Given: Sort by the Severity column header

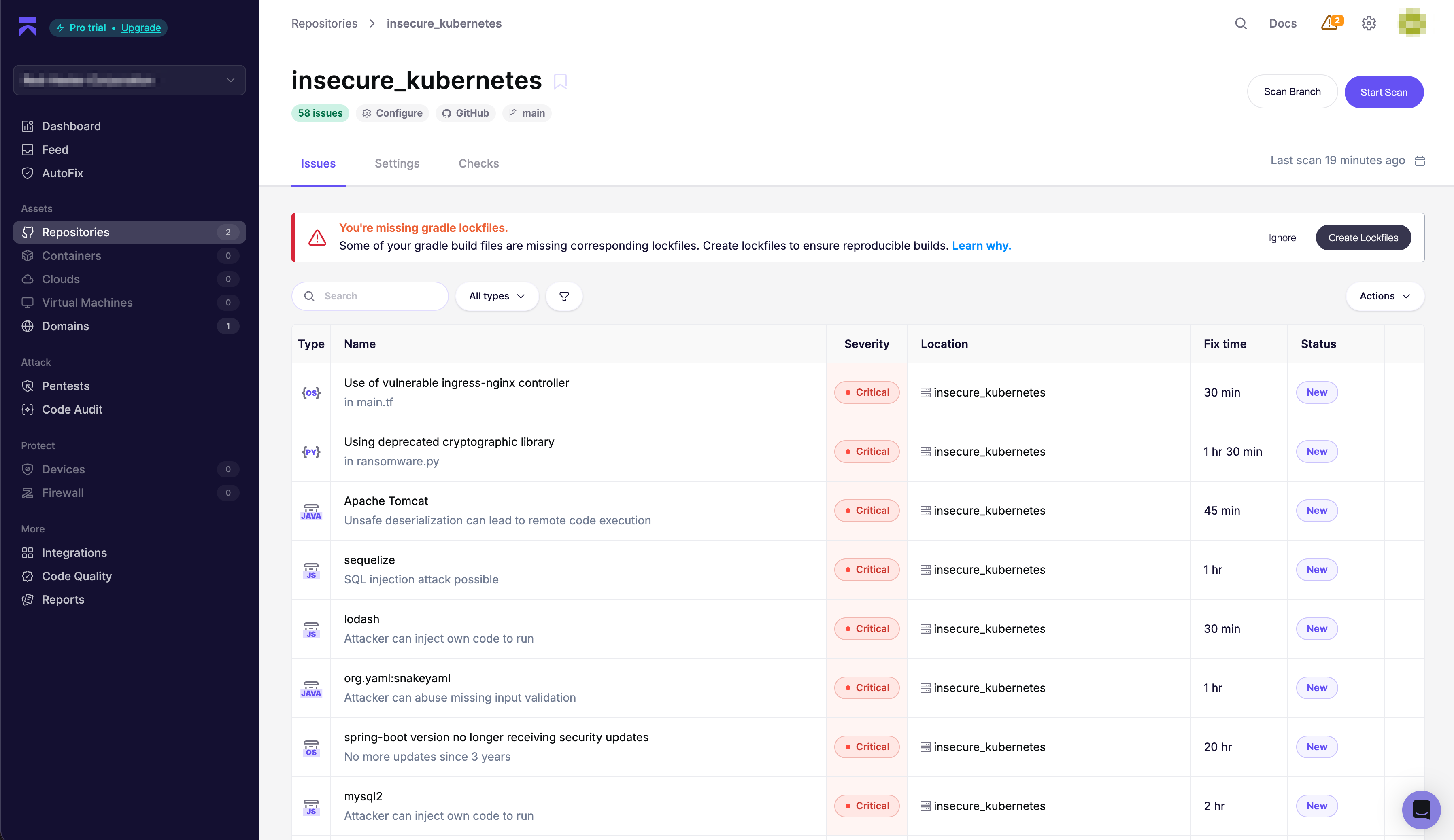Looking at the screenshot, I should [x=867, y=344].
